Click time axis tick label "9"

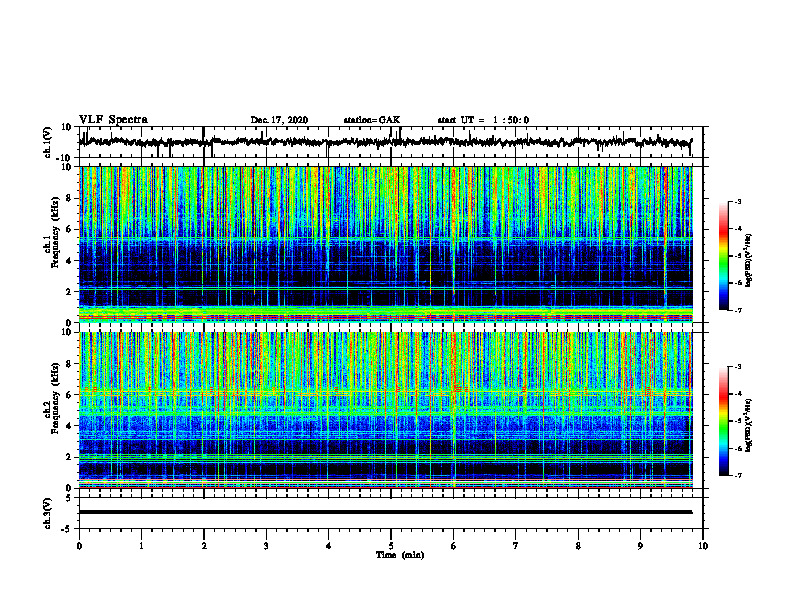point(640,546)
